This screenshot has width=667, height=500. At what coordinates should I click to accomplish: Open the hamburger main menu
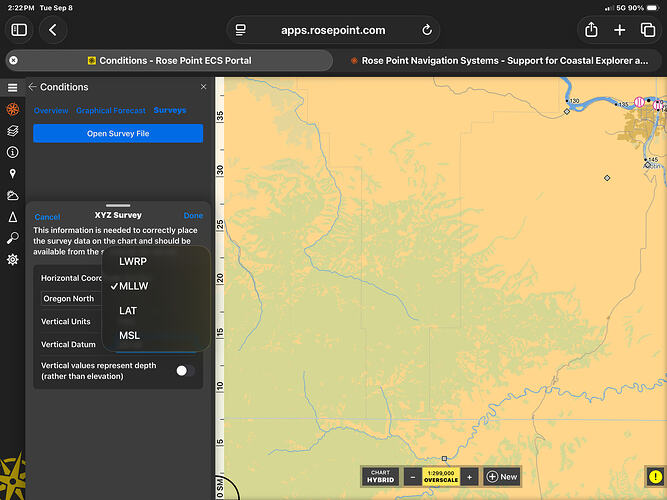[12, 87]
